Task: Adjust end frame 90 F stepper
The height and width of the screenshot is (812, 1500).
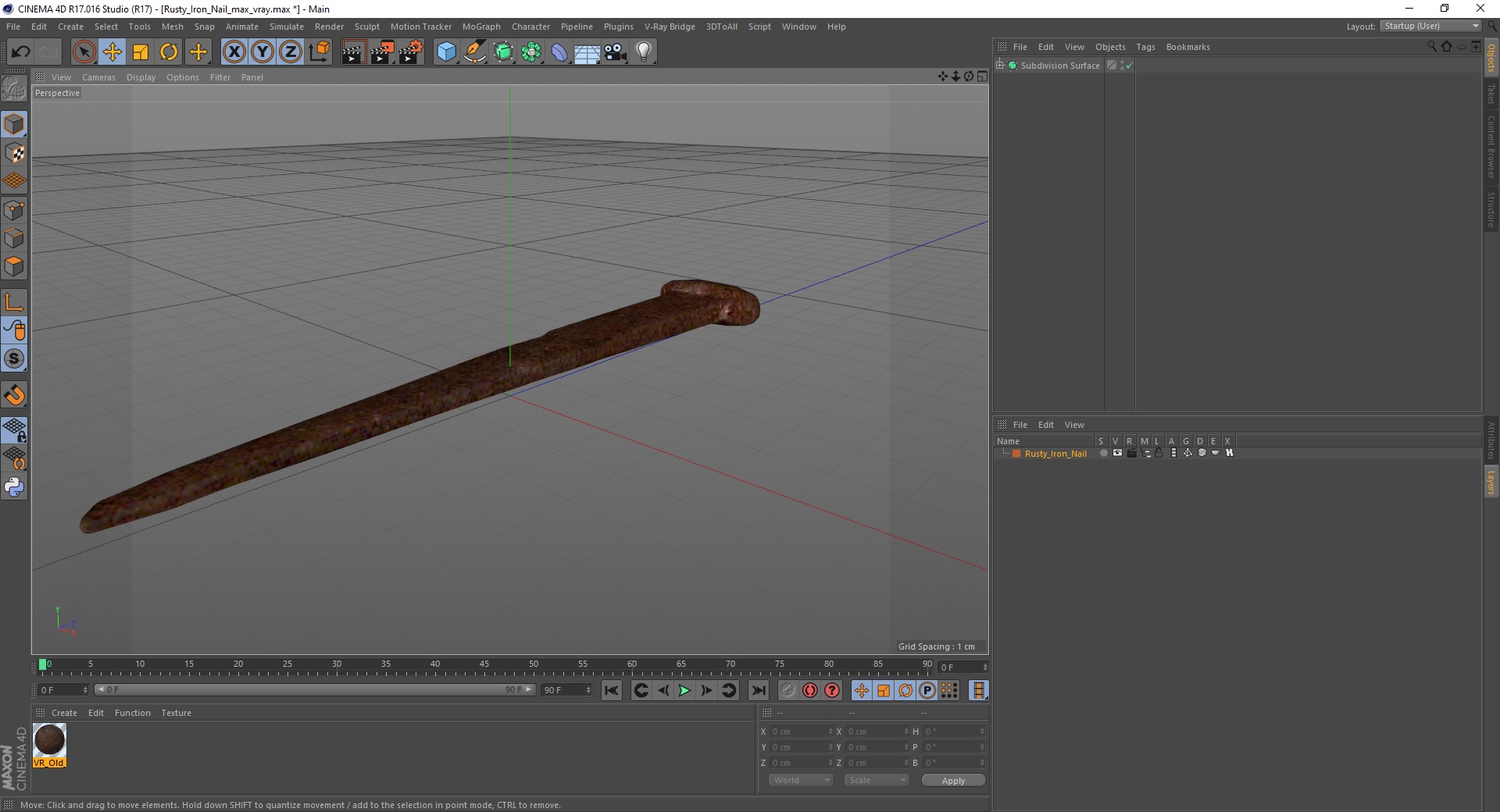Action: 588,690
